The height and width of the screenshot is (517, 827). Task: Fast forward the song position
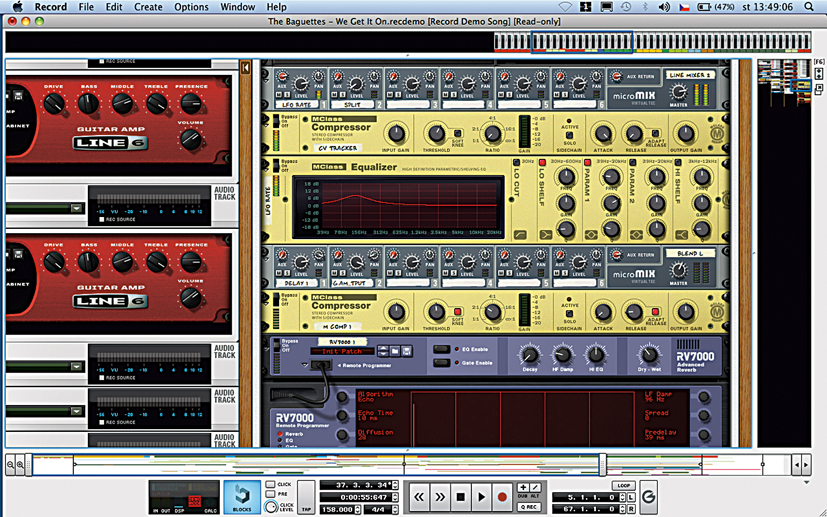pyautogui.click(x=440, y=497)
